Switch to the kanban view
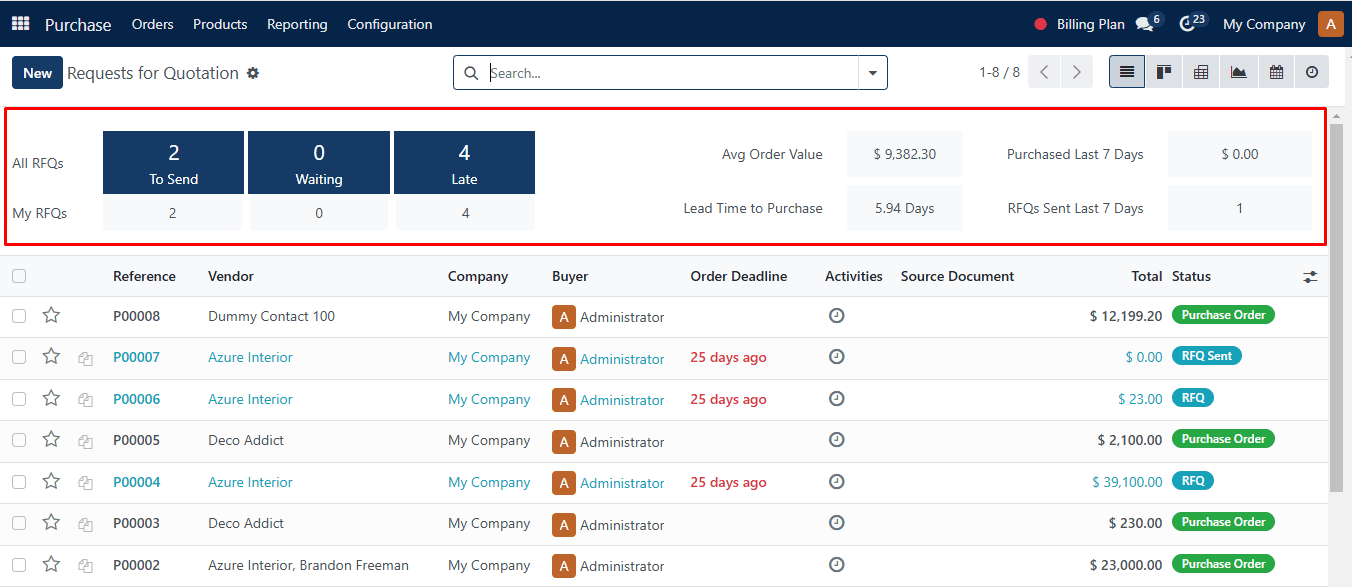Viewport: 1352px width, 587px height. pos(1164,72)
